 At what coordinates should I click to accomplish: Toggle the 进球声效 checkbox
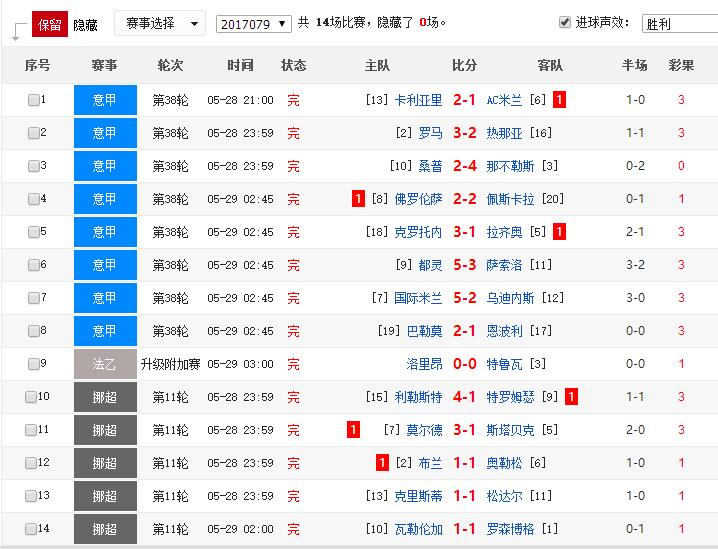click(565, 22)
